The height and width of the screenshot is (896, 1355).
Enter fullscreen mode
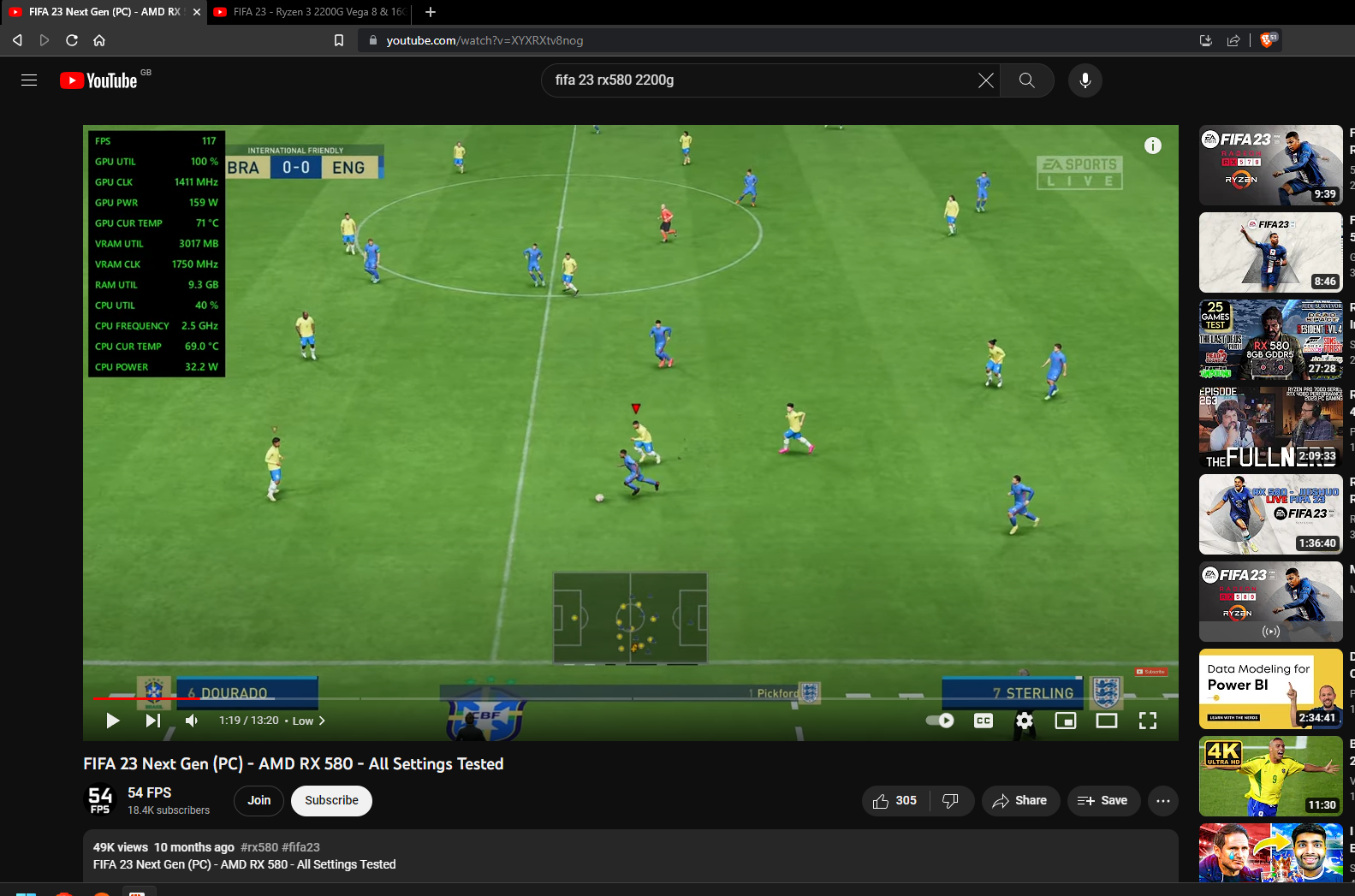[1148, 721]
